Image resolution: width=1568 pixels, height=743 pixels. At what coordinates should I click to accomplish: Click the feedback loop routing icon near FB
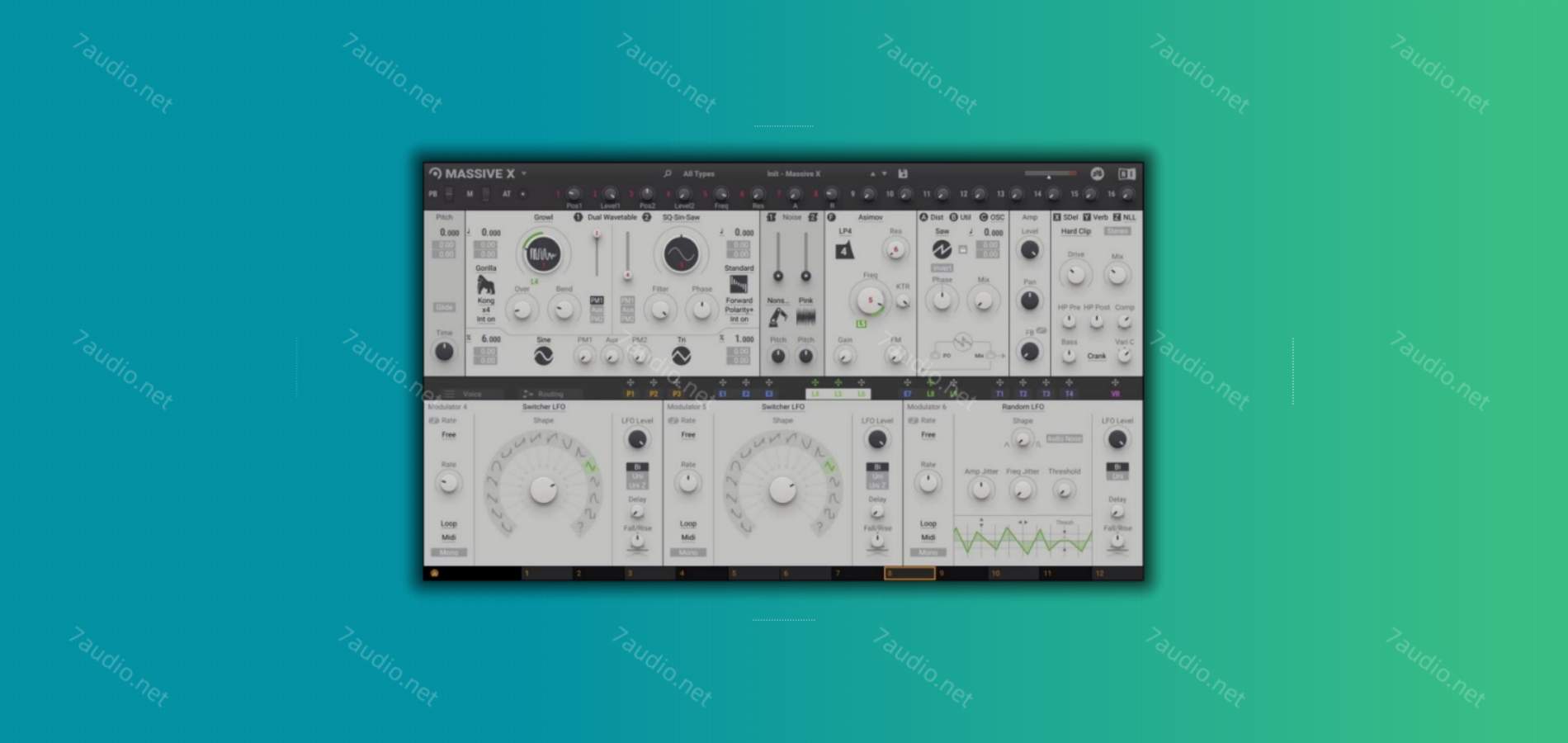pyautogui.click(x=1042, y=331)
